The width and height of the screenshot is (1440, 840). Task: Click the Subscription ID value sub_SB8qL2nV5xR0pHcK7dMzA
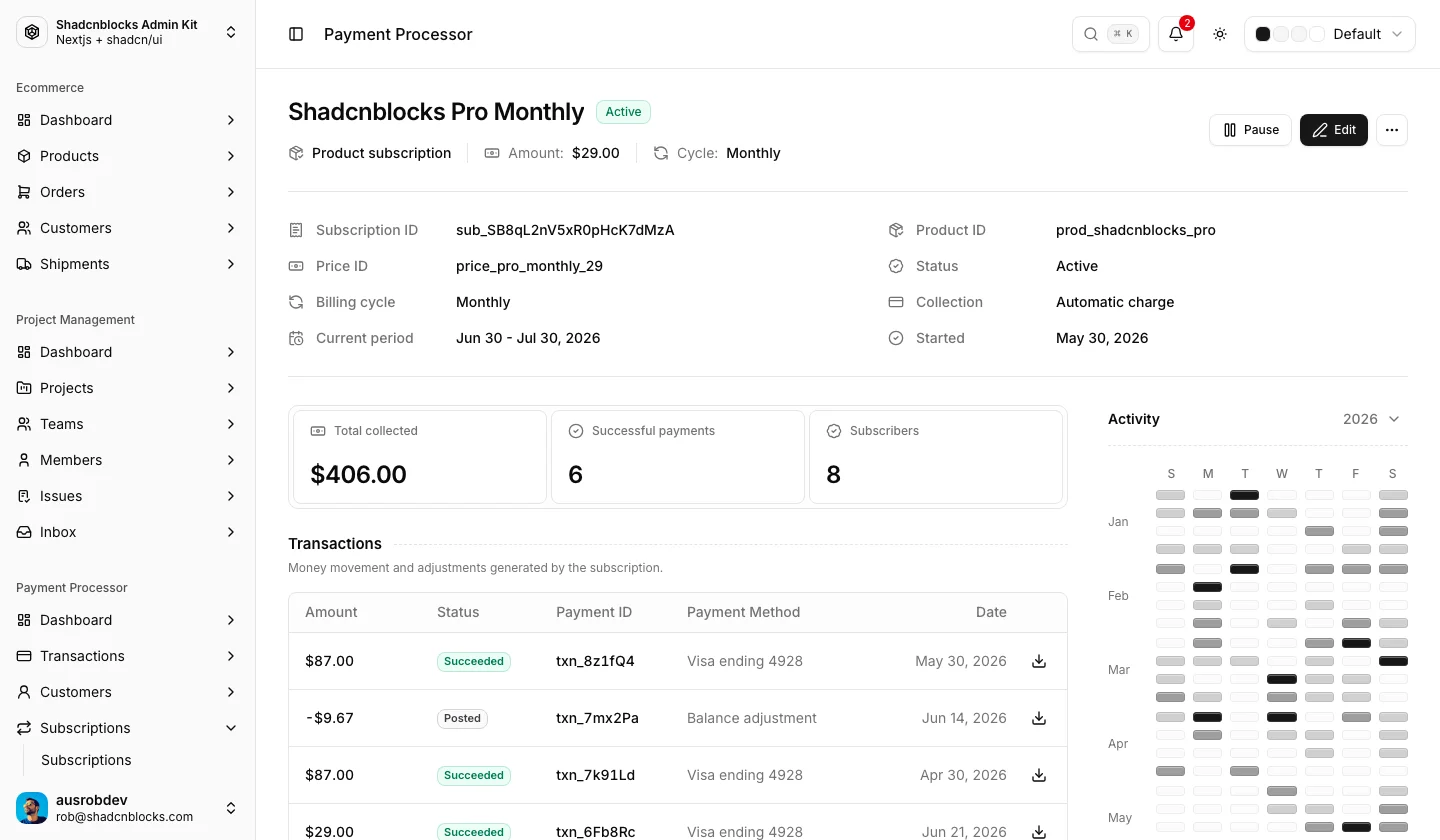tap(565, 230)
